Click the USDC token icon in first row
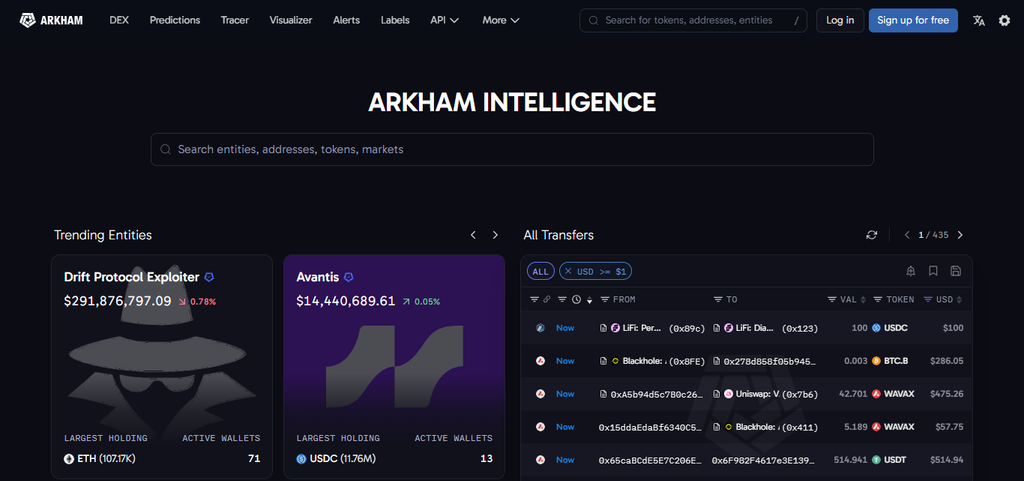 click(876, 328)
